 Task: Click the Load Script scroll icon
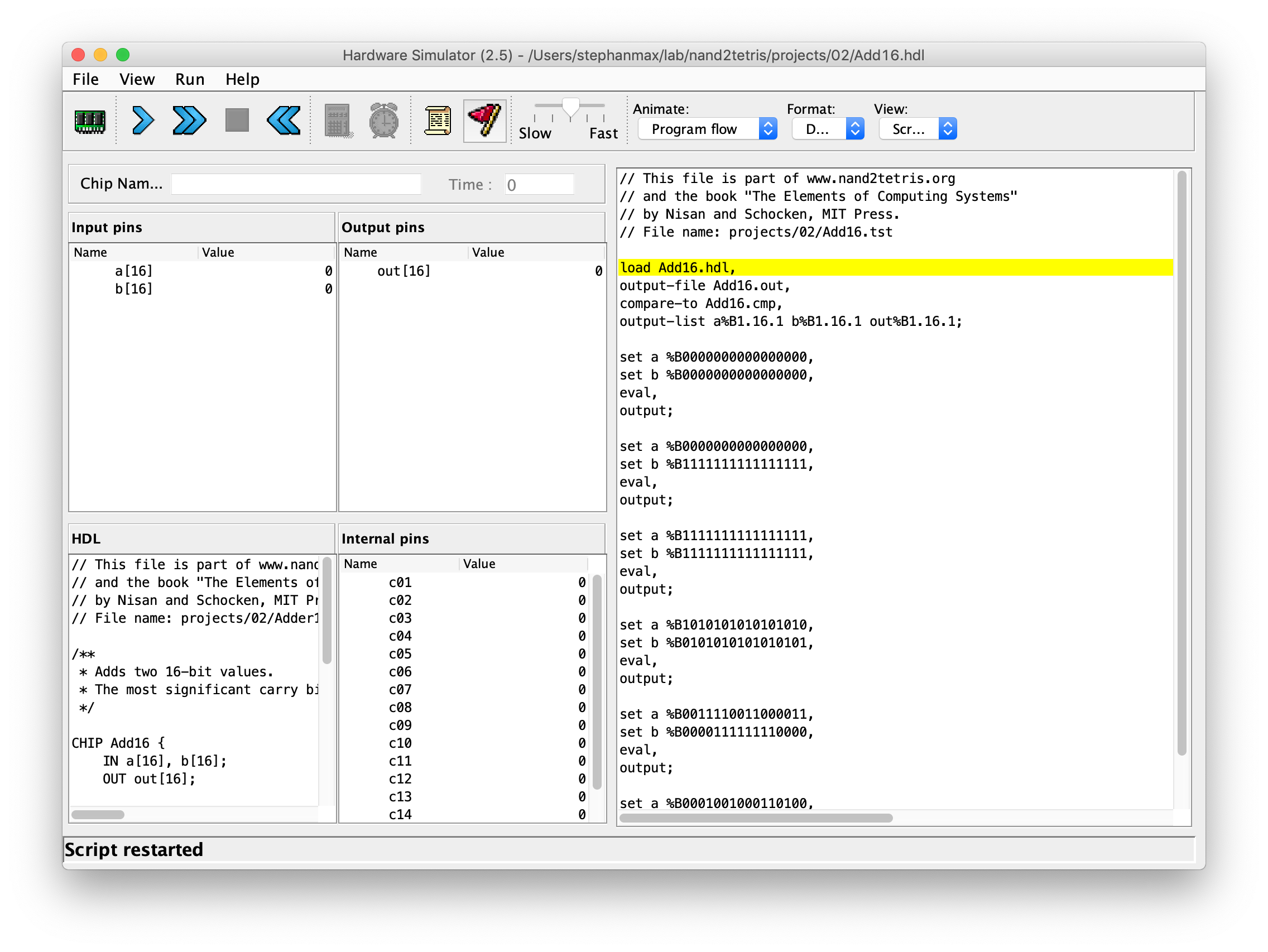tap(438, 121)
